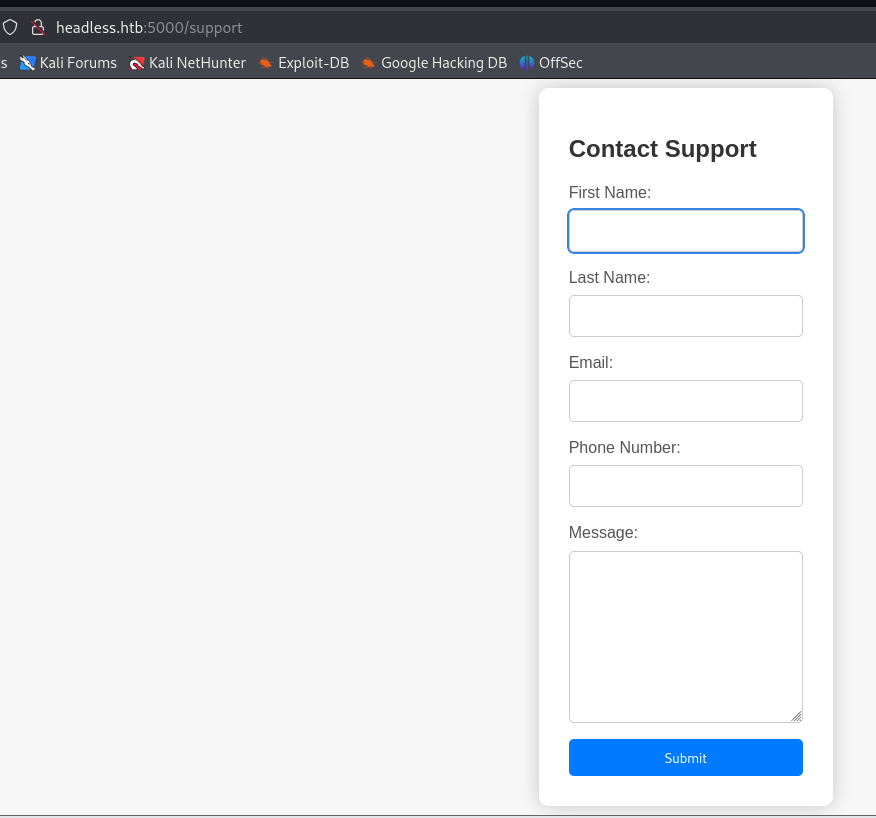Focus the First Name input field
Viewport: 876px width, 818px height.
[685, 231]
